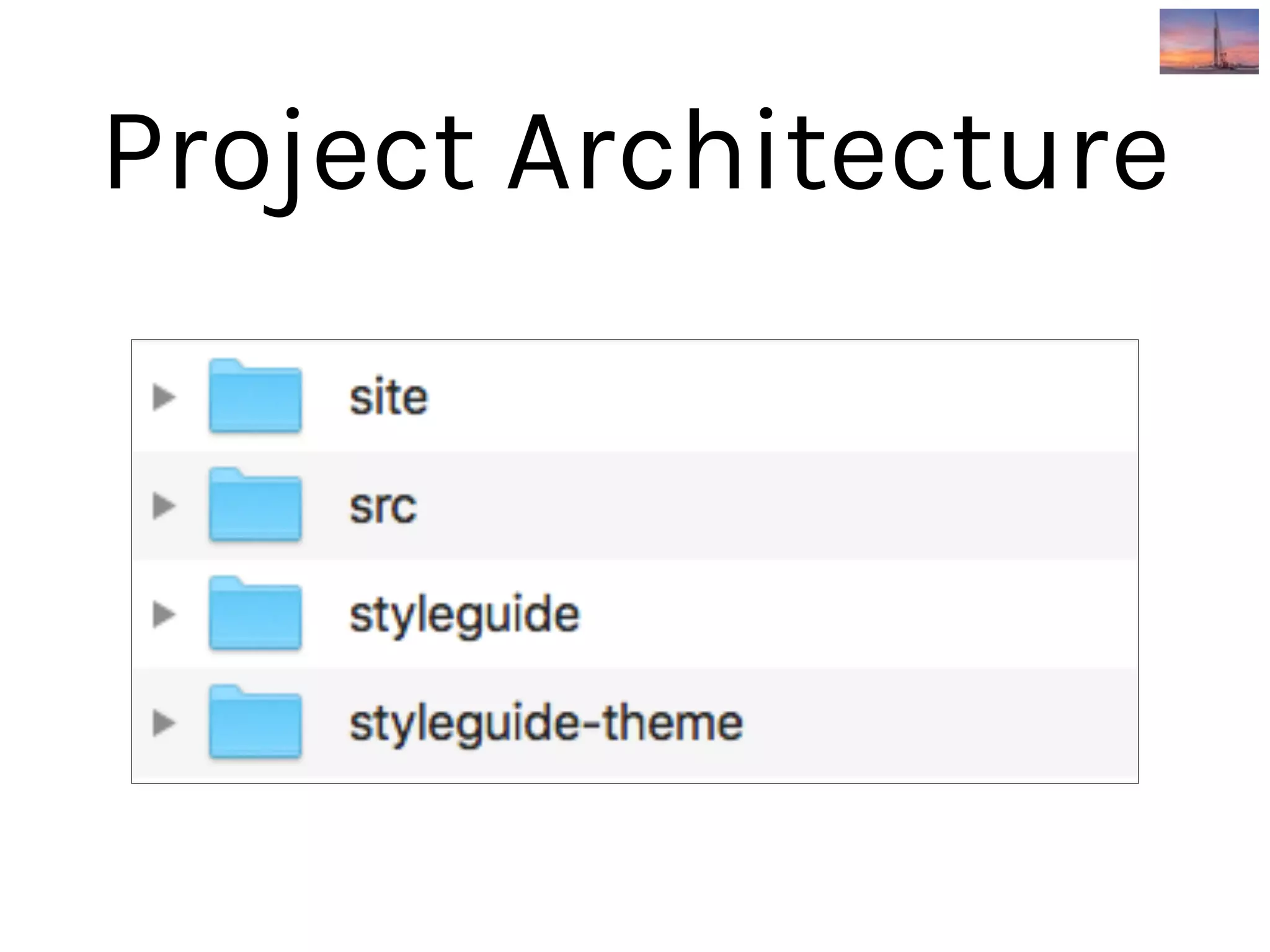Expand the styleguide folder disclosure triangle
This screenshot has height=952, width=1270.
coord(164,614)
